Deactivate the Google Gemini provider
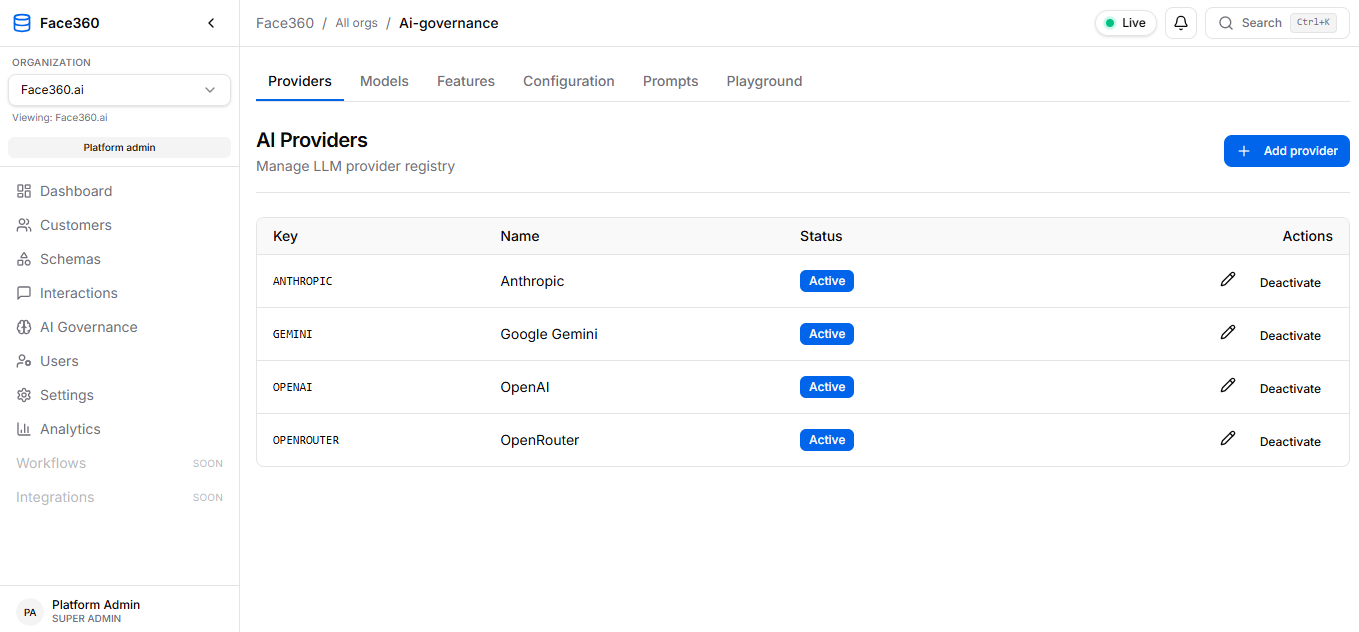Screen dimensions: 1359x632 (1290, 336)
